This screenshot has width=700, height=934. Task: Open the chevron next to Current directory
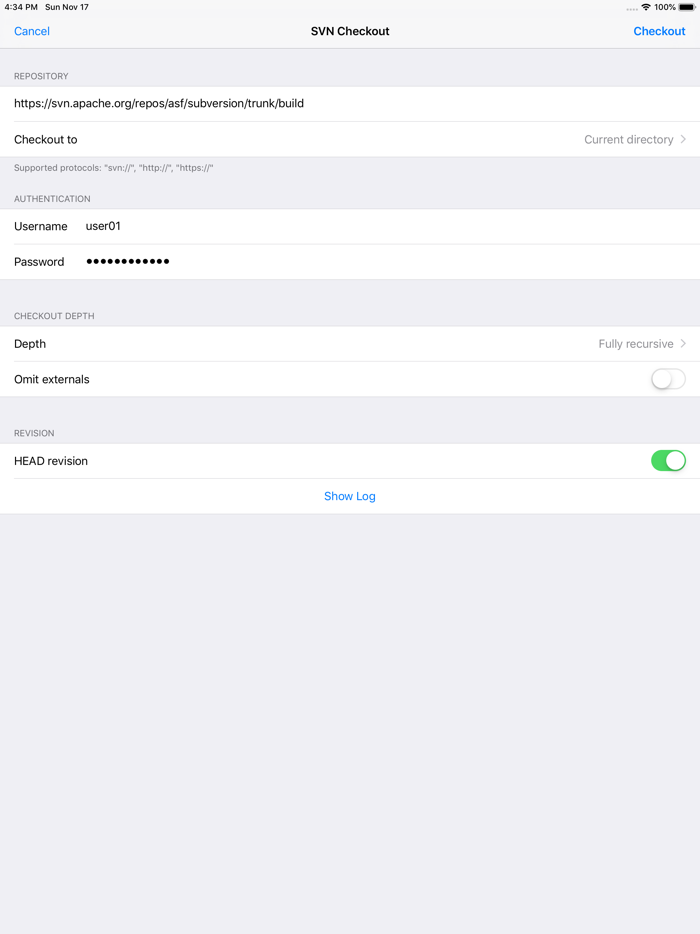[683, 139]
